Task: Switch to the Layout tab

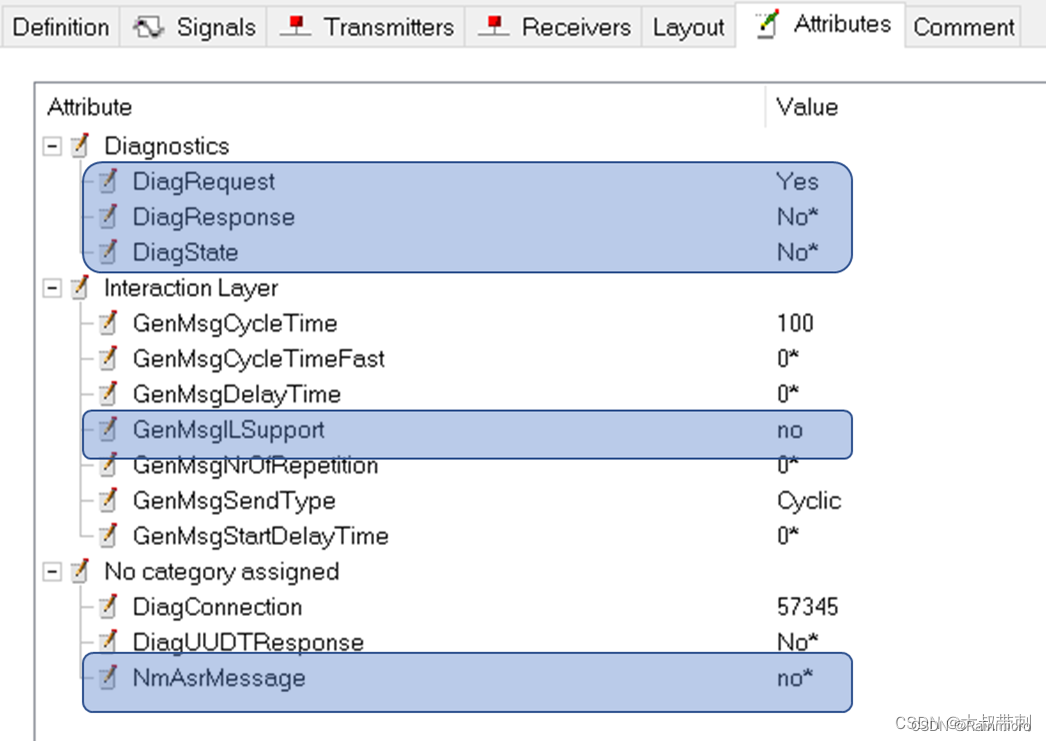Action: [688, 27]
